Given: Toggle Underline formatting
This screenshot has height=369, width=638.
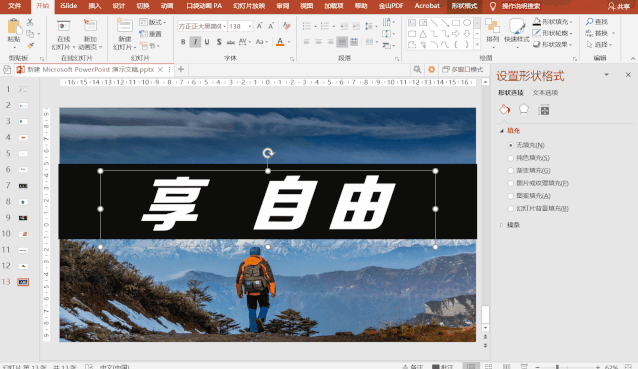Looking at the screenshot, I should pos(207,42).
